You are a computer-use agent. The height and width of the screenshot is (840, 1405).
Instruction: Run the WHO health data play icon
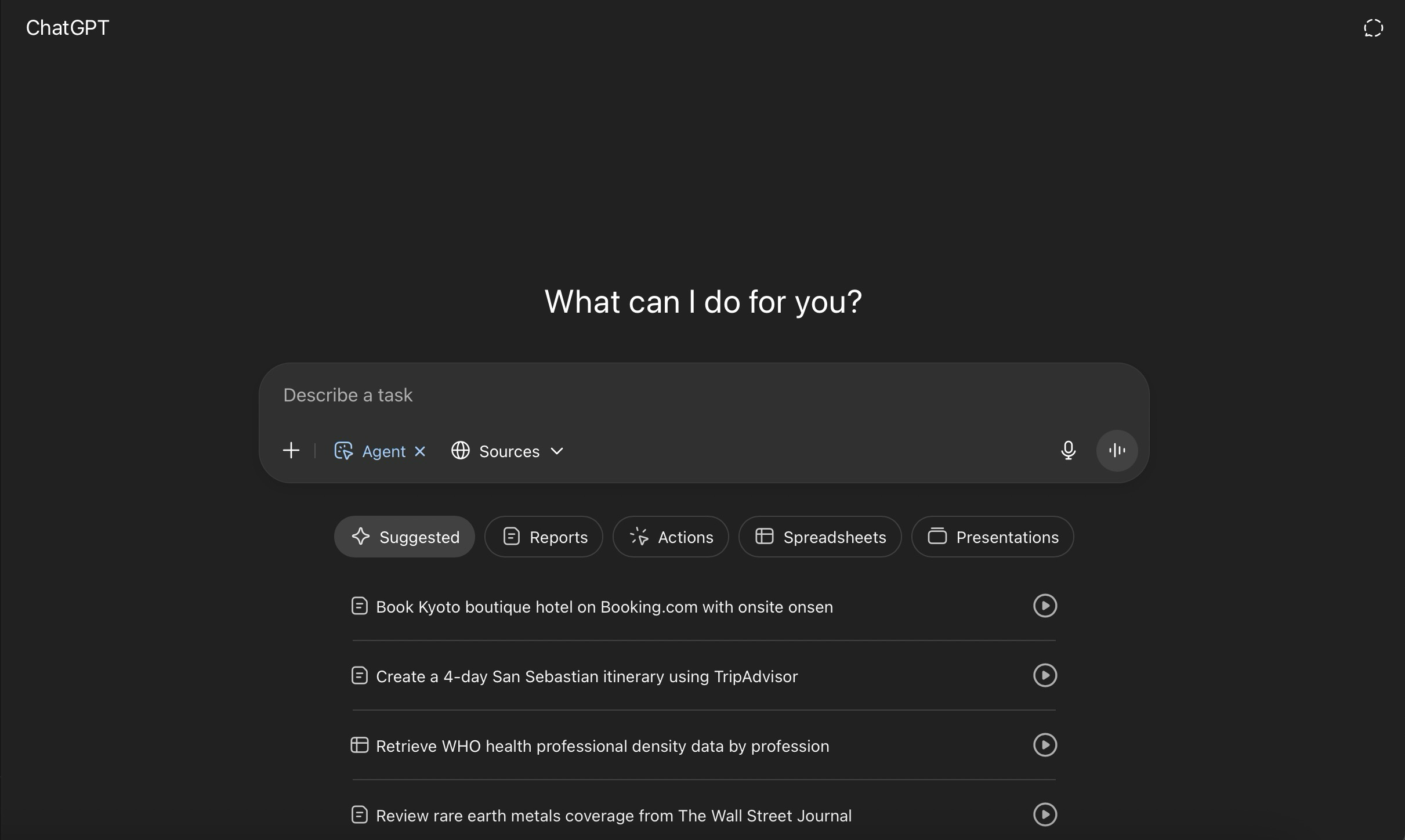click(x=1045, y=745)
